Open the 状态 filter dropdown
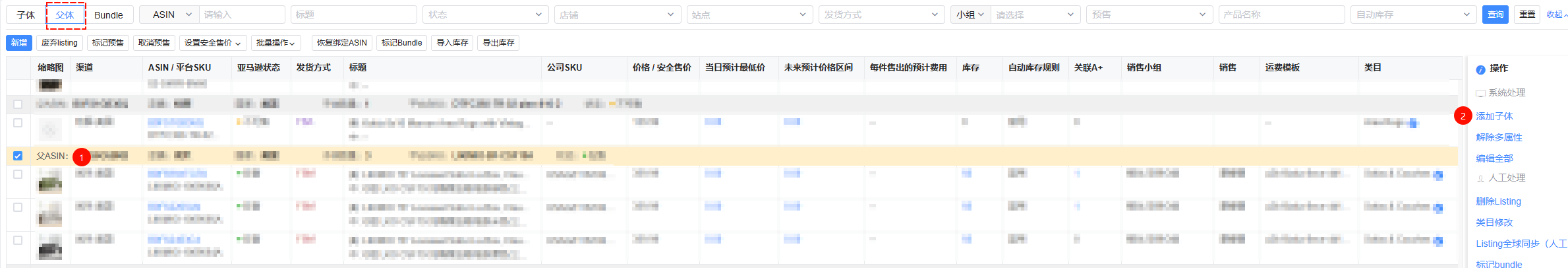This screenshot has height=268, width=1568. [x=485, y=15]
